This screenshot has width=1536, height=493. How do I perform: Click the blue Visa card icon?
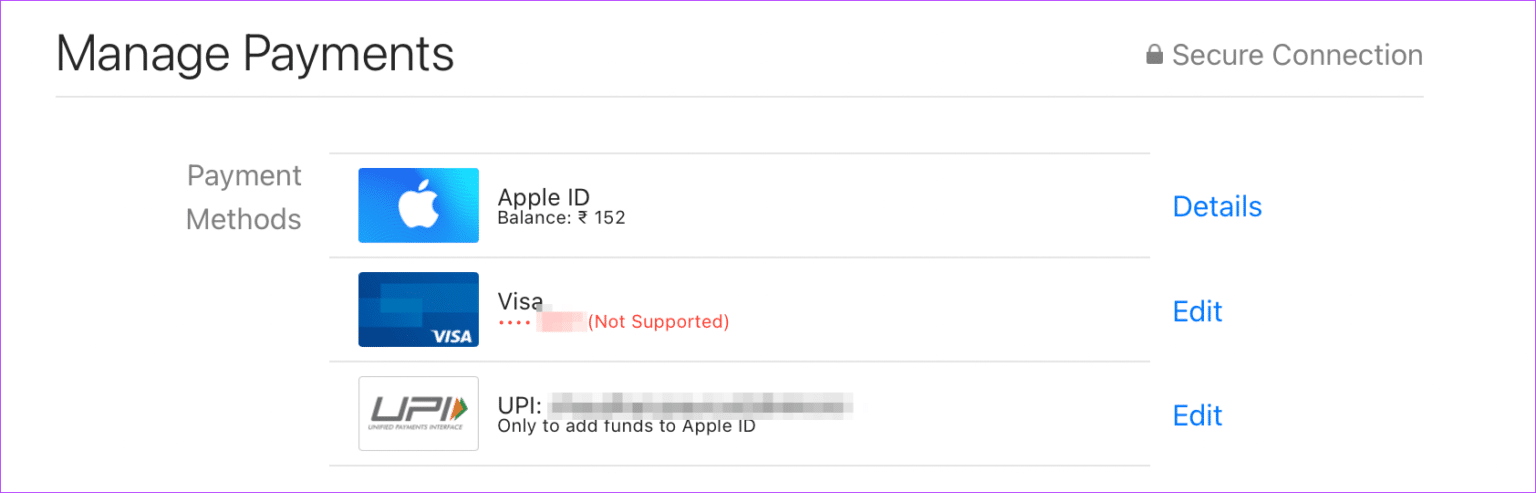click(418, 309)
